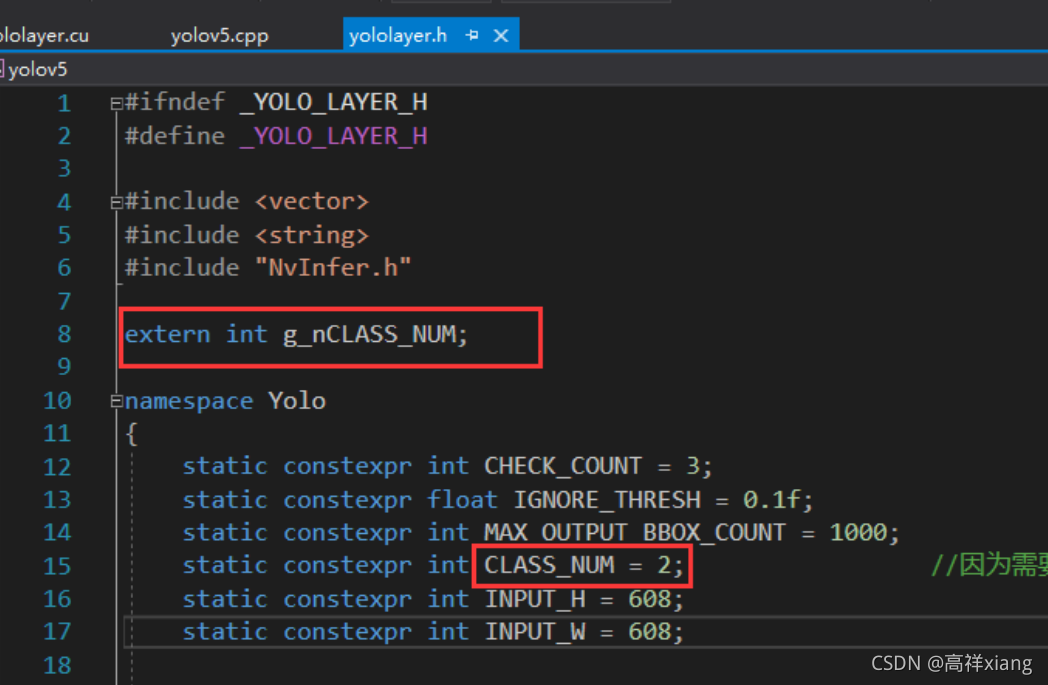Image resolution: width=1048 pixels, height=685 pixels.
Task: Switch to the yolov5.cpp tab
Action: tap(219, 35)
